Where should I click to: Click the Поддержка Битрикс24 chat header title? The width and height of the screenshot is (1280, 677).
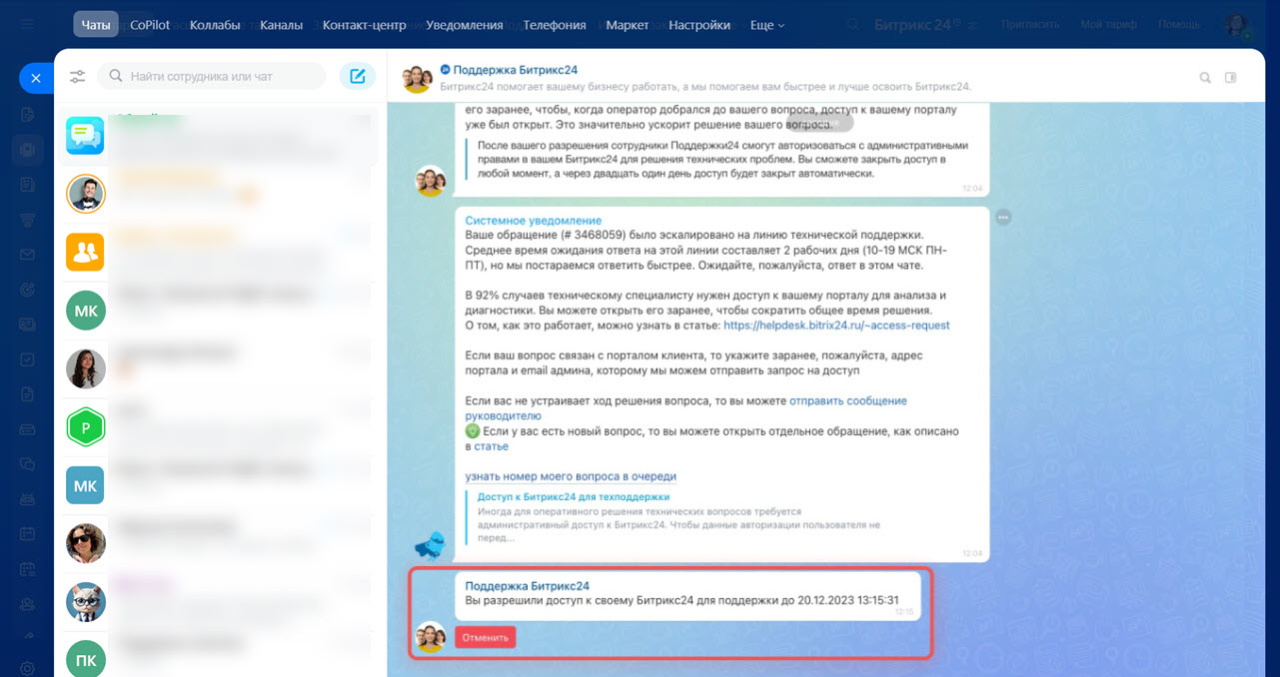(513, 70)
